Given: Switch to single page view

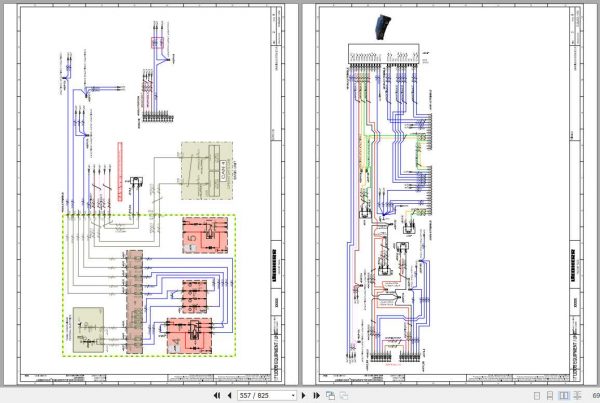Looking at the screenshot, I should [537, 395].
